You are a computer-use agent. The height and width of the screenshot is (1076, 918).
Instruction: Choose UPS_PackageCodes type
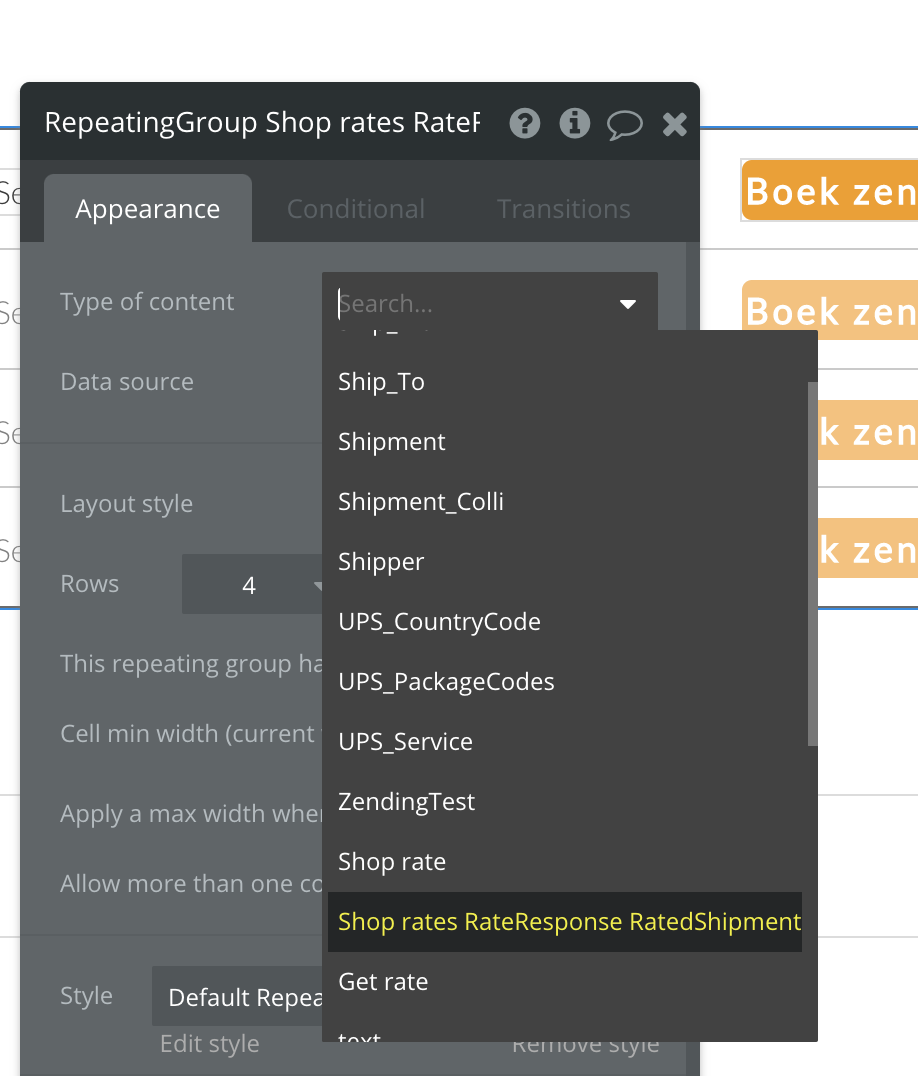(x=446, y=682)
